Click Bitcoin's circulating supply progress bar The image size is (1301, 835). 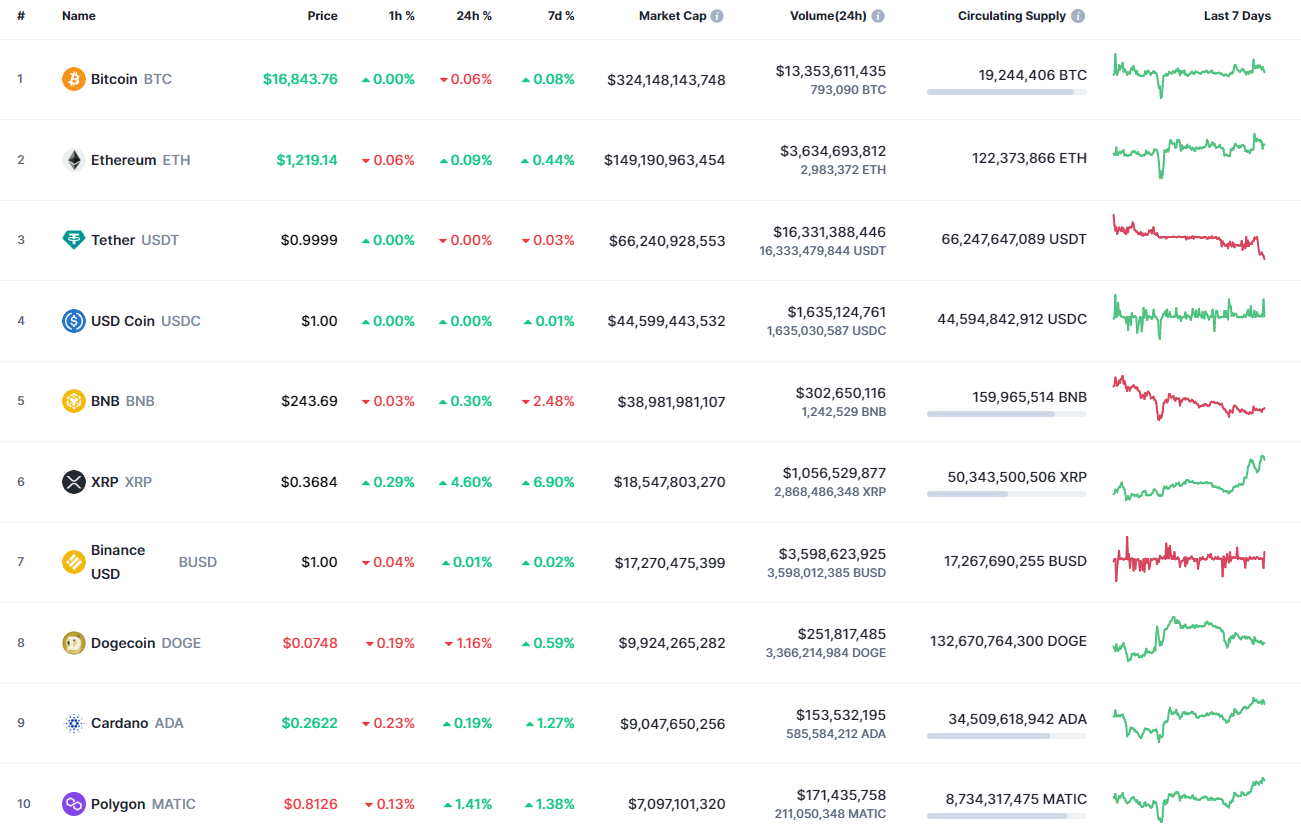(1006, 92)
